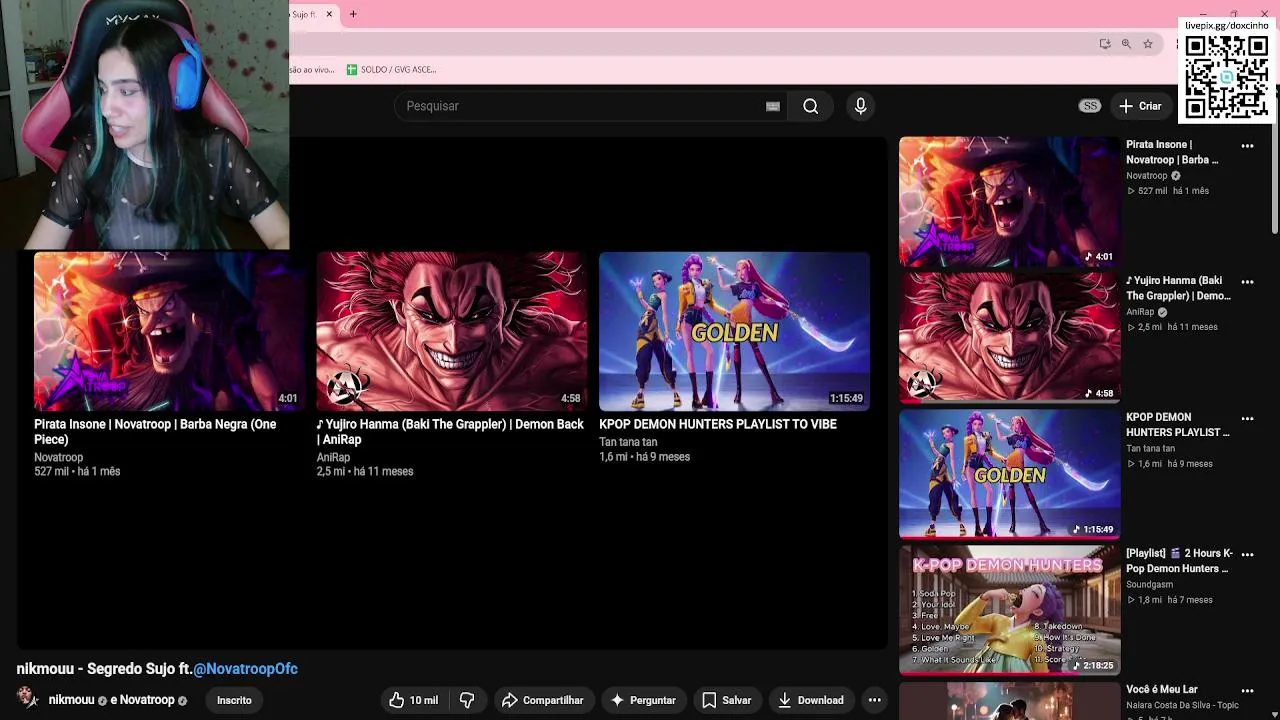This screenshot has height=720, width=1280.
Task: Click the Download button
Action: pos(810,700)
